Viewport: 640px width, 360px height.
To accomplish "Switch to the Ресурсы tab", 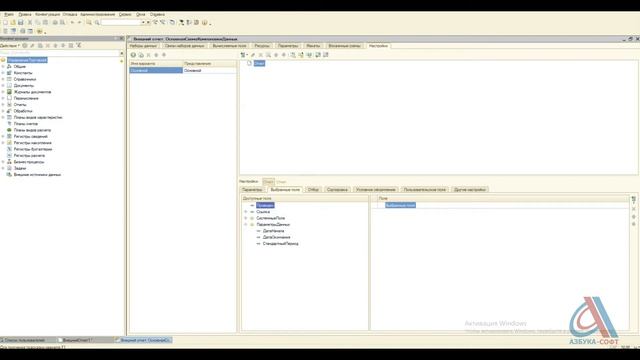I will pos(262,46).
